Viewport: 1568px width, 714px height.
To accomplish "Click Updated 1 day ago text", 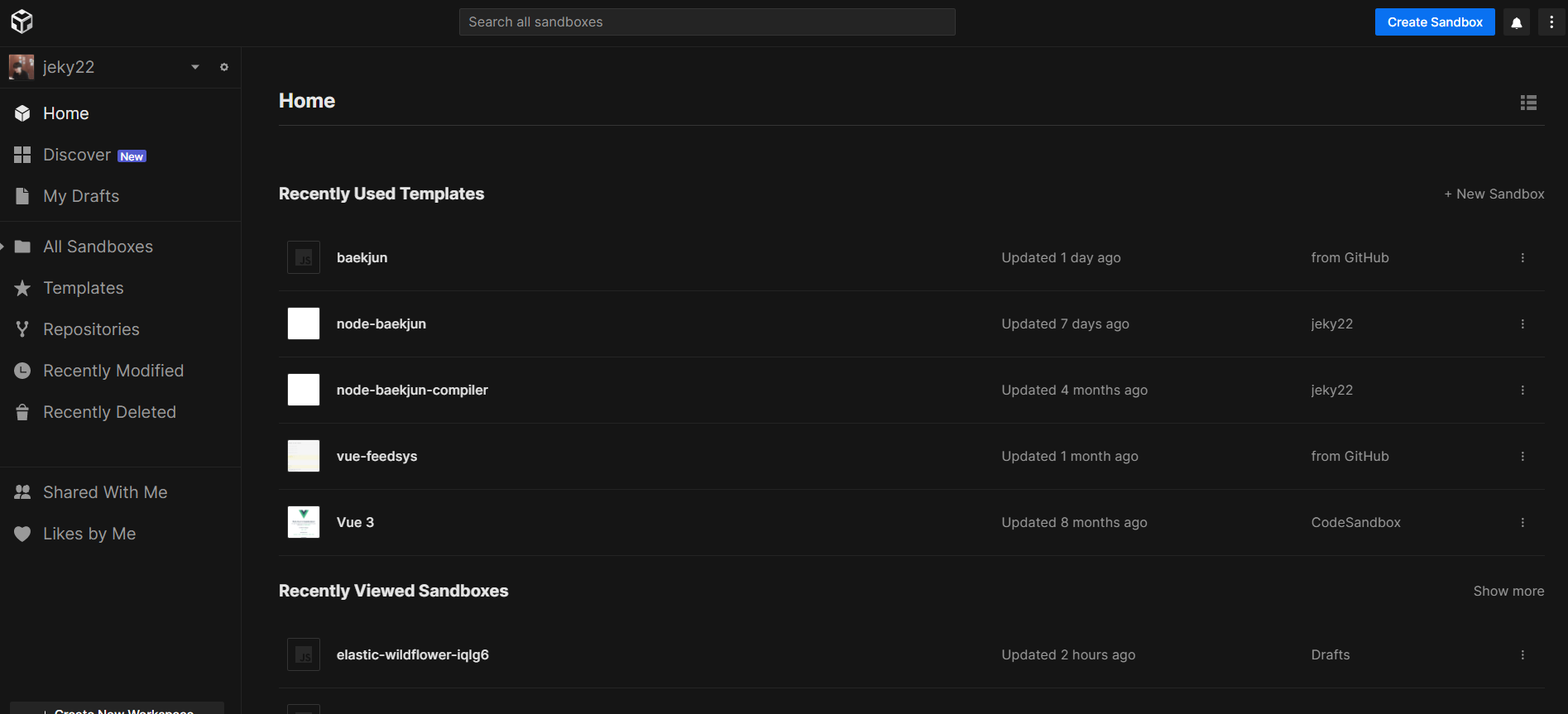I will [x=1061, y=257].
